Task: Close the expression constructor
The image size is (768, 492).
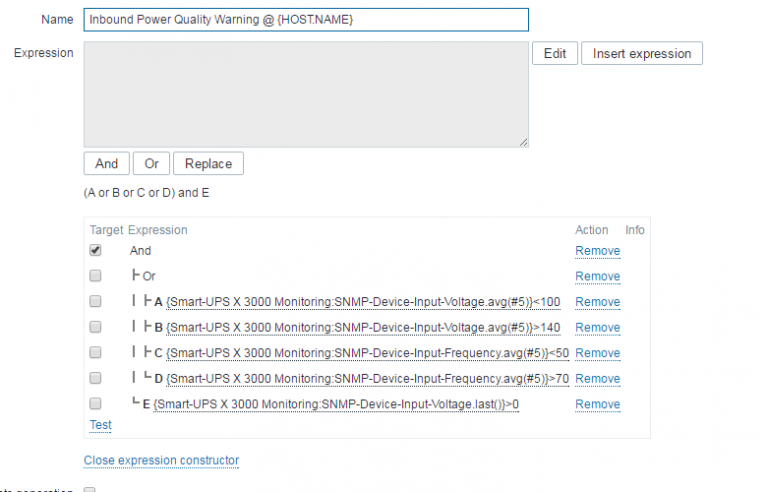Action: 161,461
